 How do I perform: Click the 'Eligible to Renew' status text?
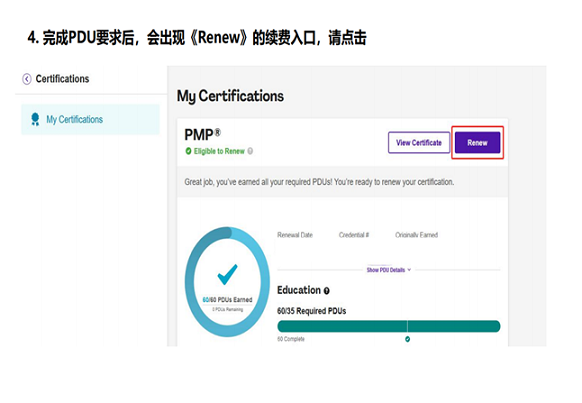(x=219, y=151)
